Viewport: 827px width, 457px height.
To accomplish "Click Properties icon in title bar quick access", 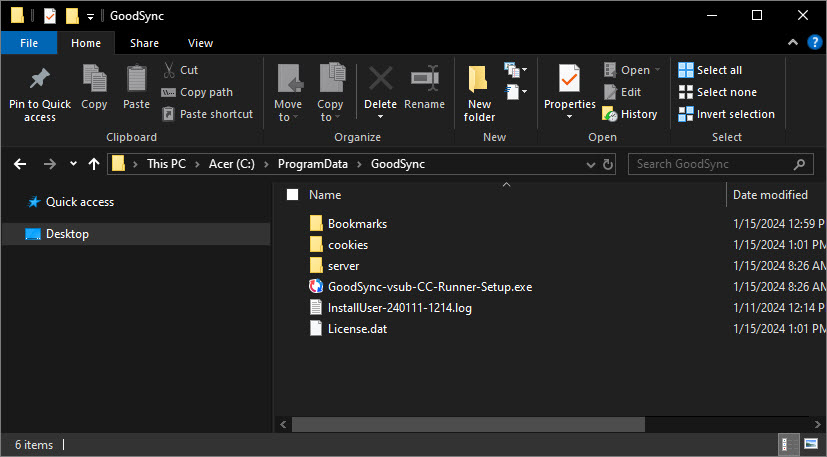I will (50, 16).
